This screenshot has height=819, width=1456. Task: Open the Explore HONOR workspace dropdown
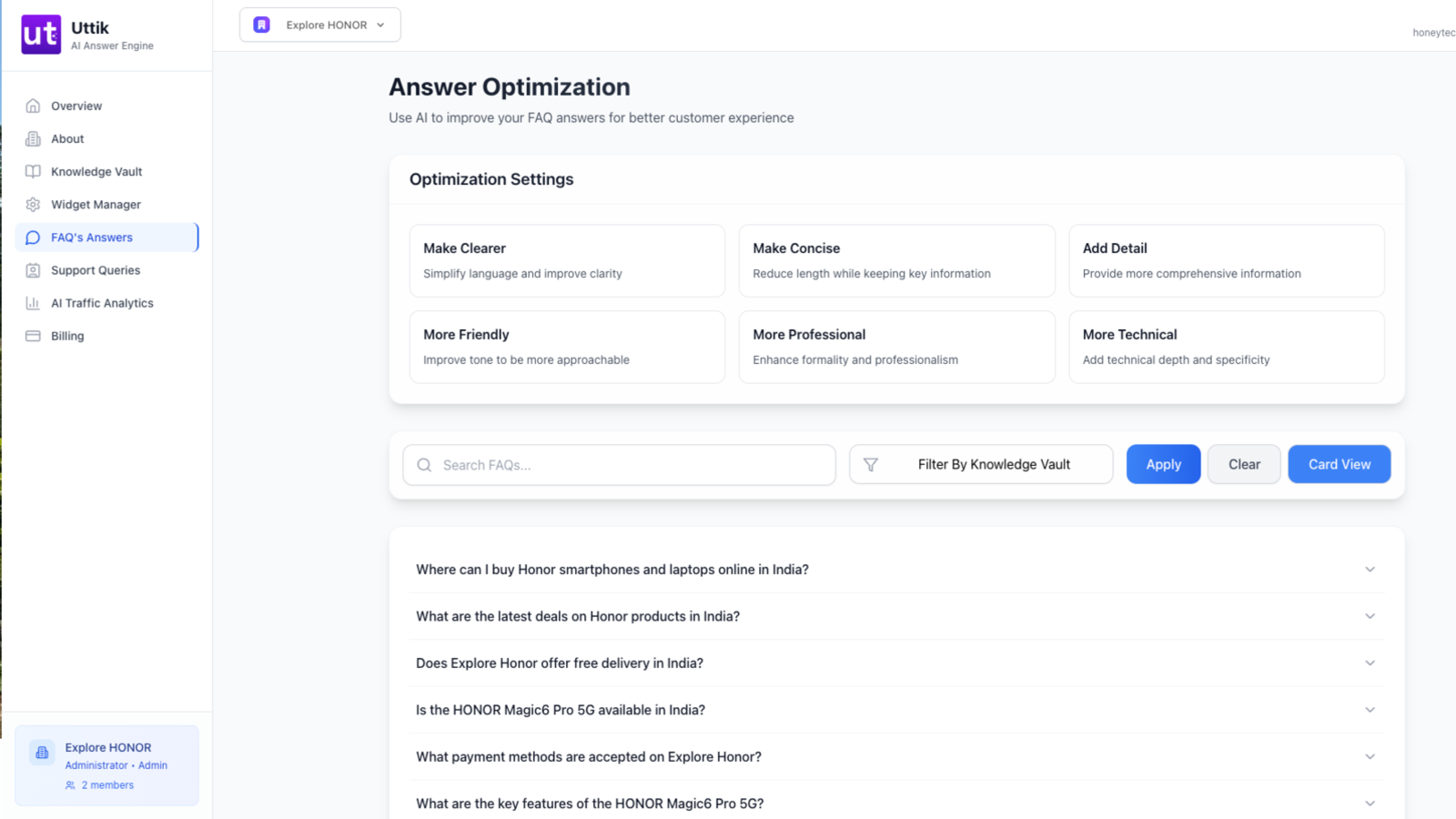tap(319, 25)
